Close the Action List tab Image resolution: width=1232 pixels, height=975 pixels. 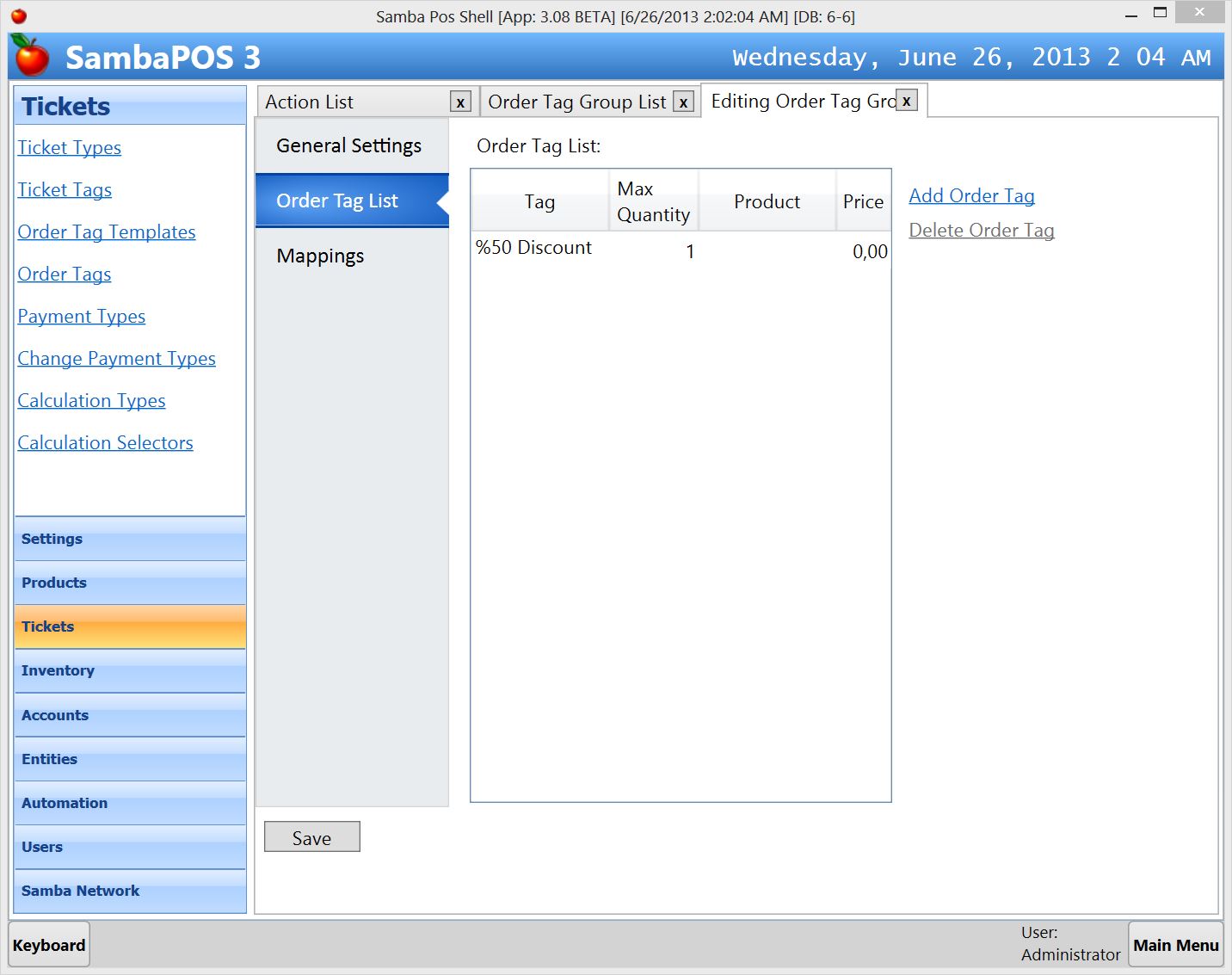pos(460,102)
